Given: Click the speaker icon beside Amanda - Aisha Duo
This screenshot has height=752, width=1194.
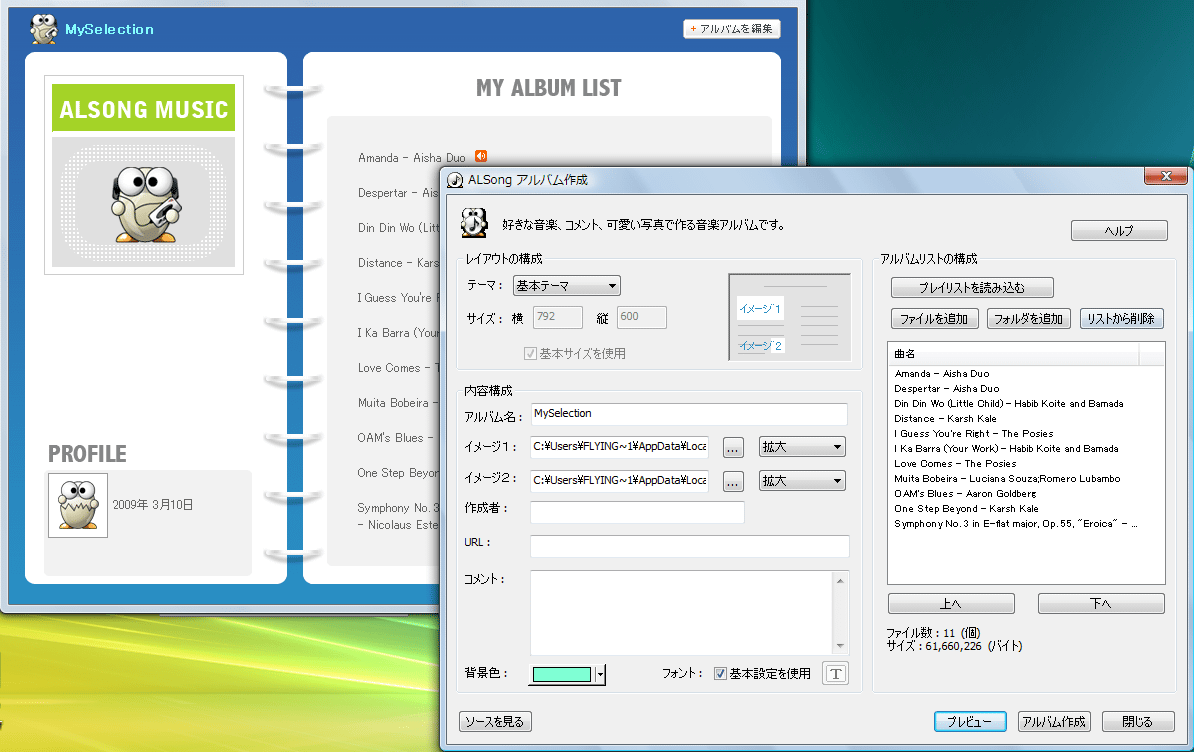Looking at the screenshot, I should tap(480, 156).
